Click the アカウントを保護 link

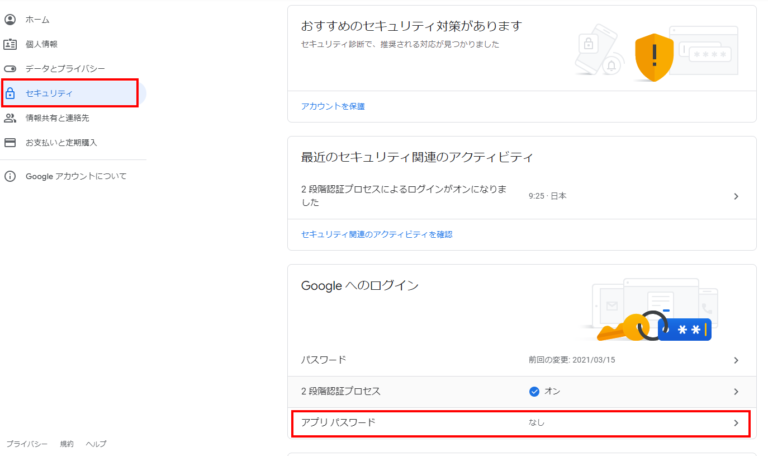click(326, 106)
